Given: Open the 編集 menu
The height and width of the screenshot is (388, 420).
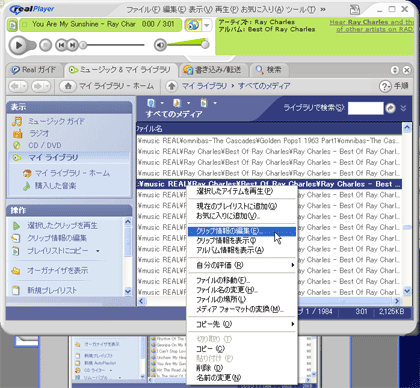Looking at the screenshot, I should click(174, 10).
